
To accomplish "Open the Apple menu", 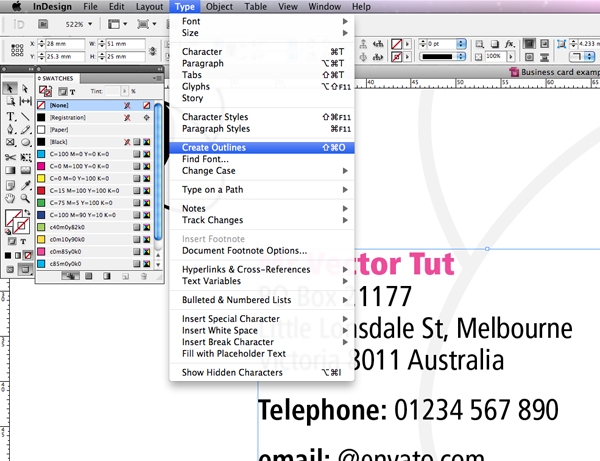I will pos(16,7).
